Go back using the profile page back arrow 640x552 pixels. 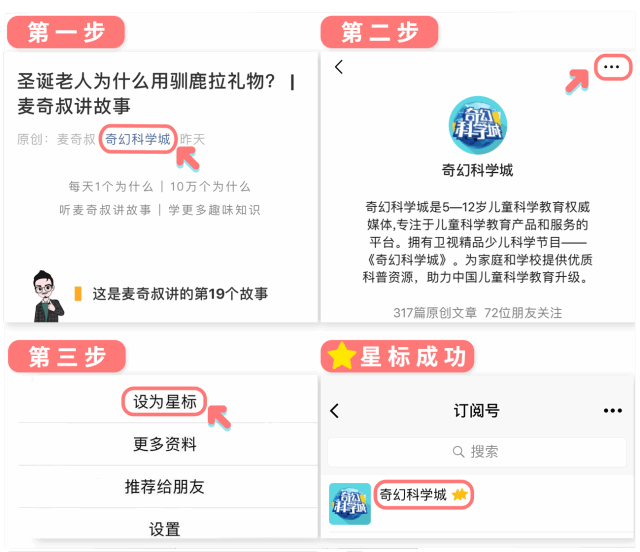339,67
